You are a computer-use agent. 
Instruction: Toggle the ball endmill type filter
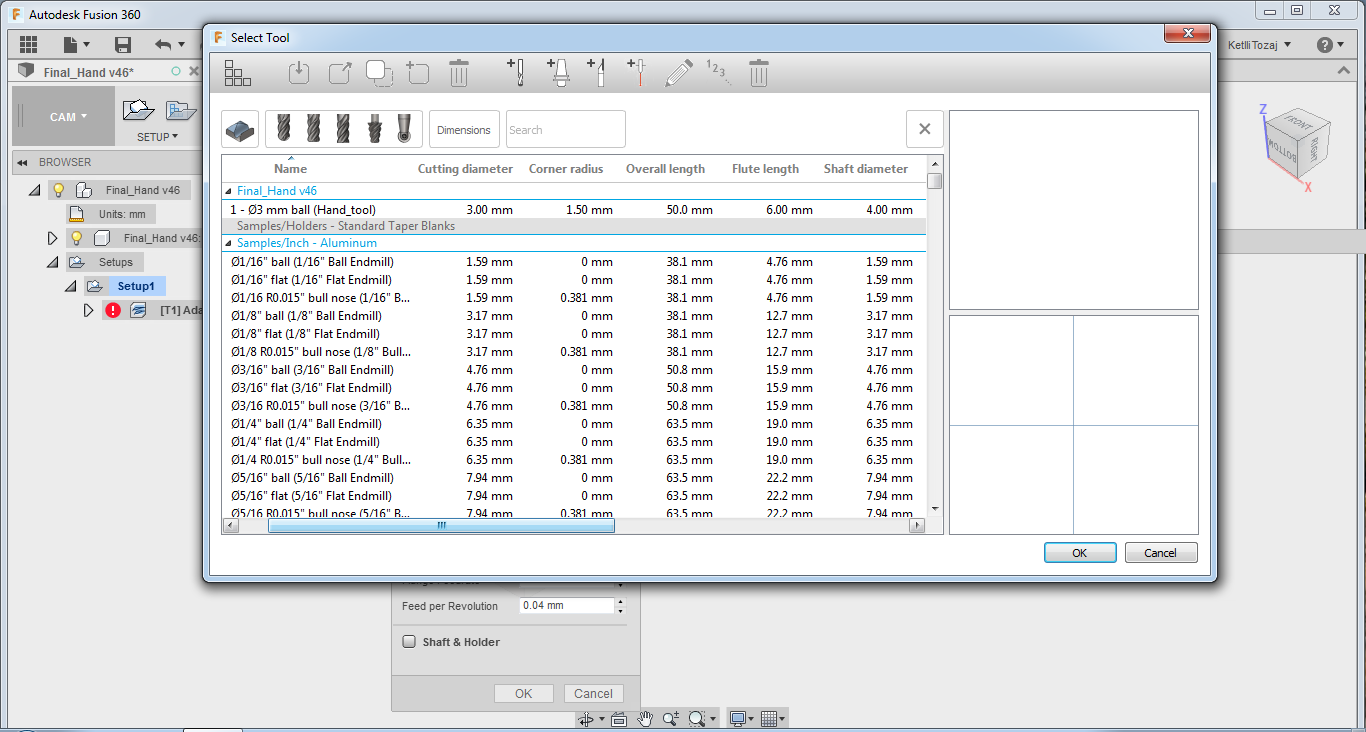pos(405,129)
